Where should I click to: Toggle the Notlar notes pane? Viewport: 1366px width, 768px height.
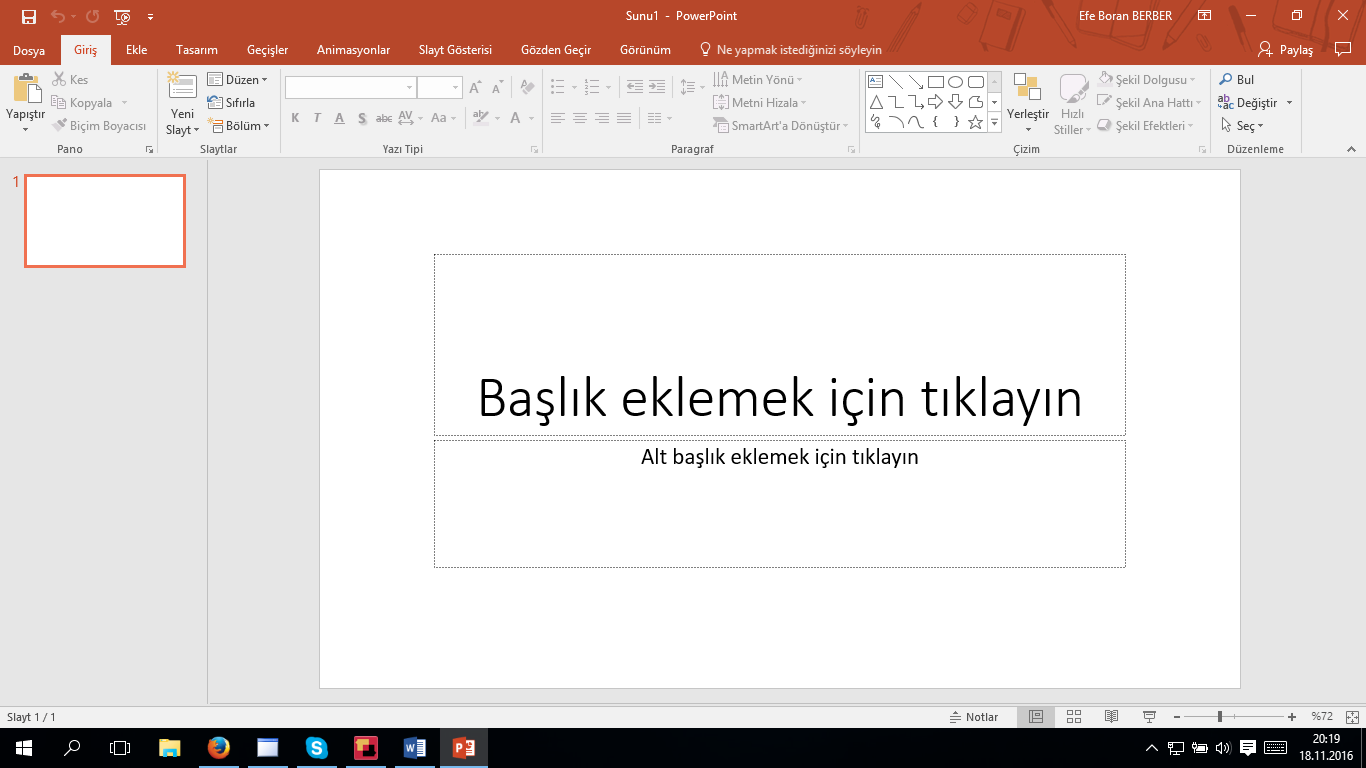pos(974,717)
